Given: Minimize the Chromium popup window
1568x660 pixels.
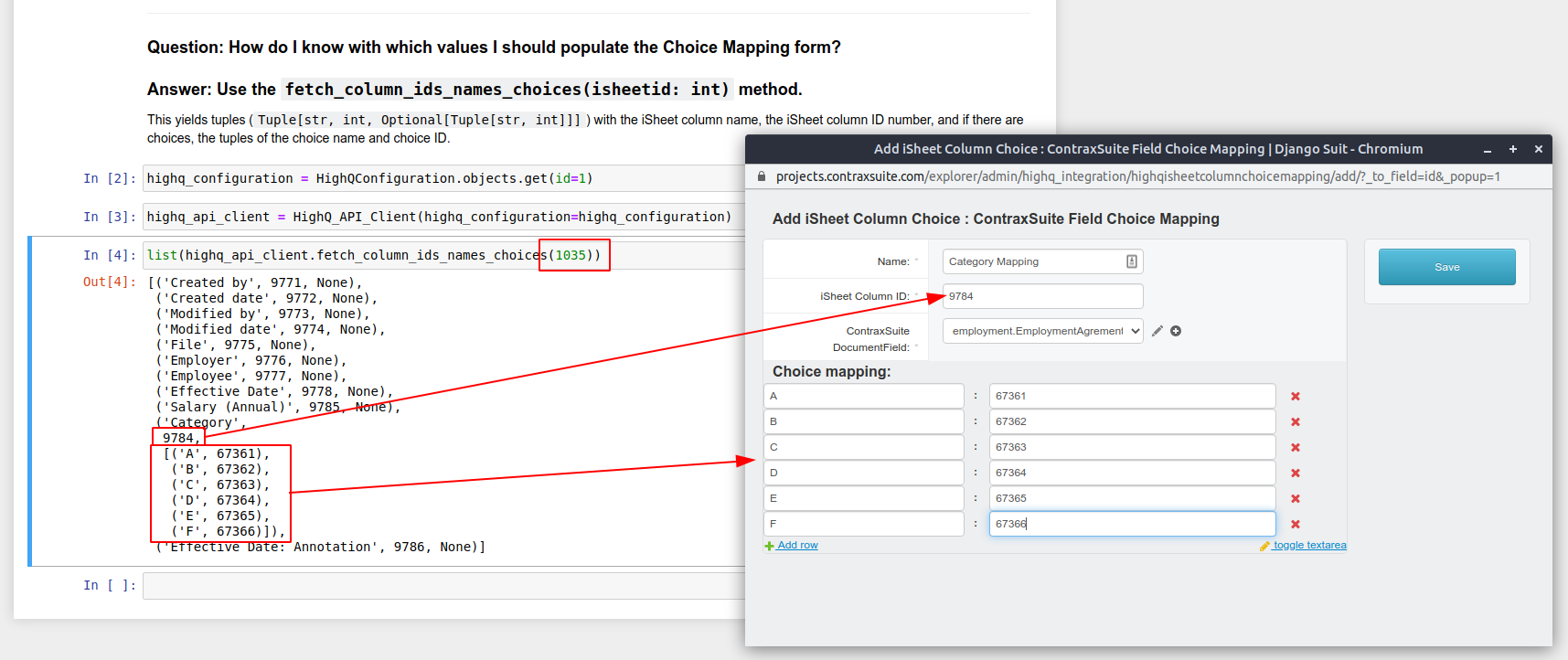Looking at the screenshot, I should (x=1488, y=149).
